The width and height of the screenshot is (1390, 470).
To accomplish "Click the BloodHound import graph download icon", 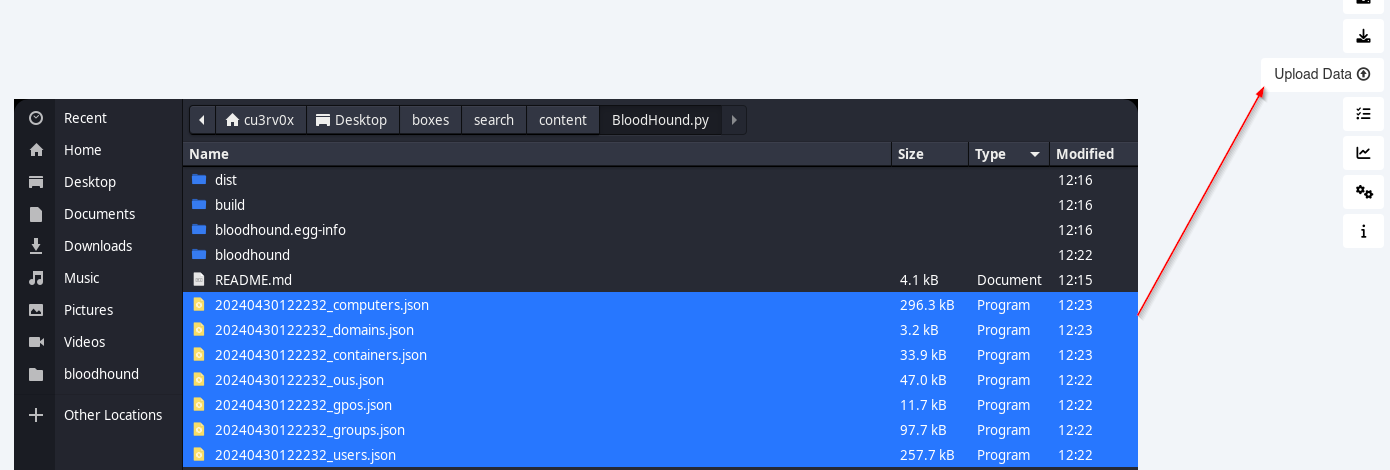I will [x=1363, y=36].
